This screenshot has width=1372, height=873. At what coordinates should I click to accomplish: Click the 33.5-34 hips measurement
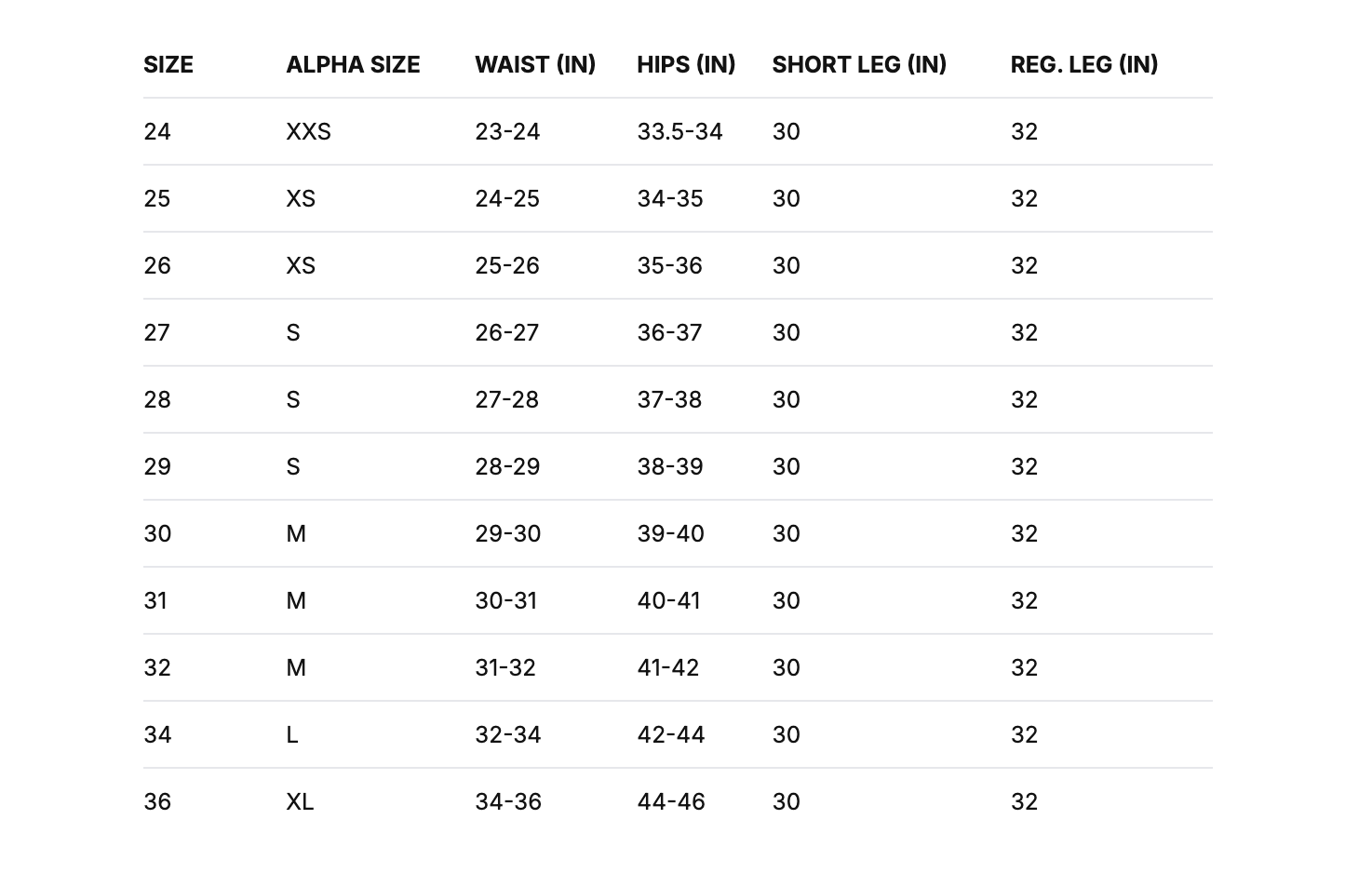pyautogui.click(x=679, y=131)
